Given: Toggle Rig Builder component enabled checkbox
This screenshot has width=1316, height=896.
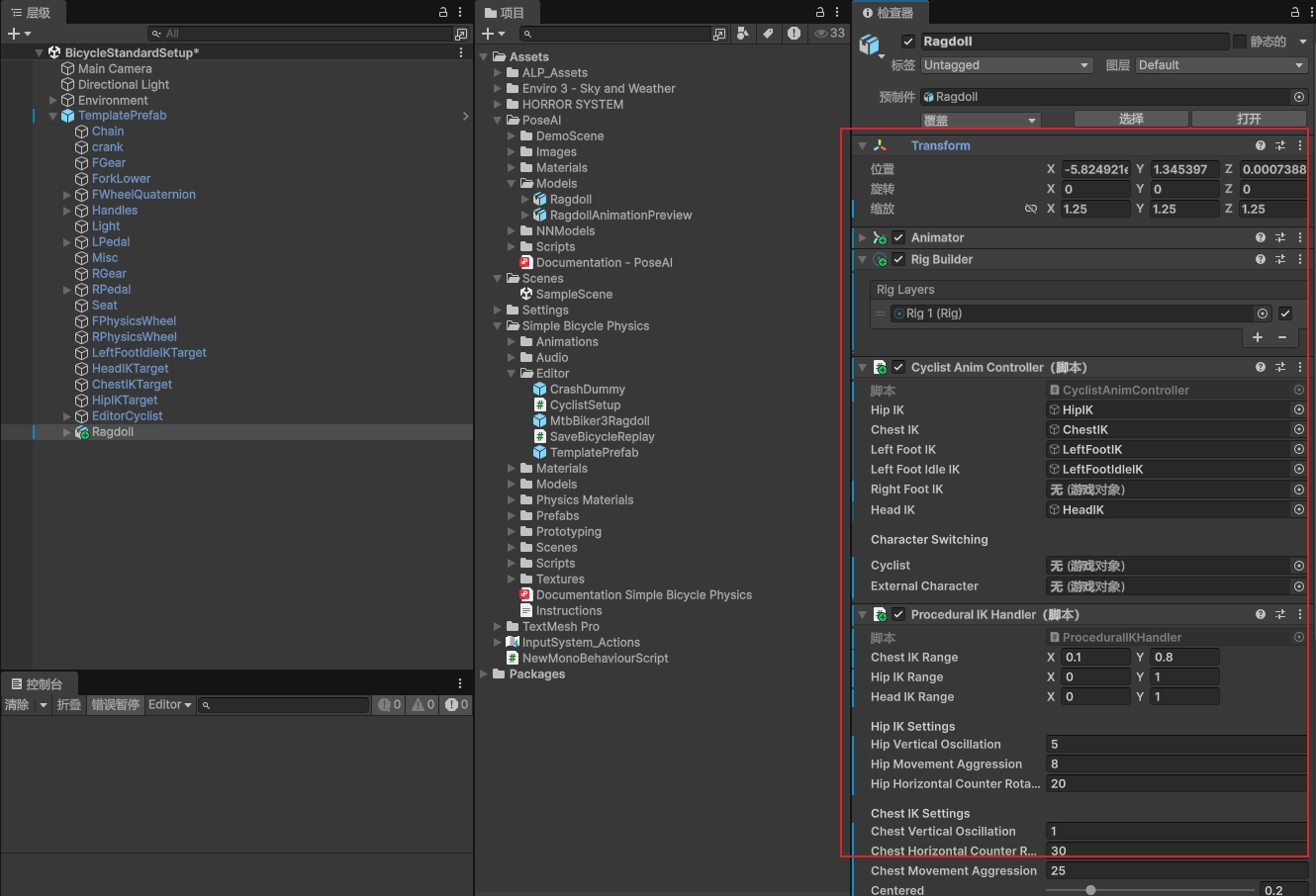Looking at the screenshot, I should [898, 259].
